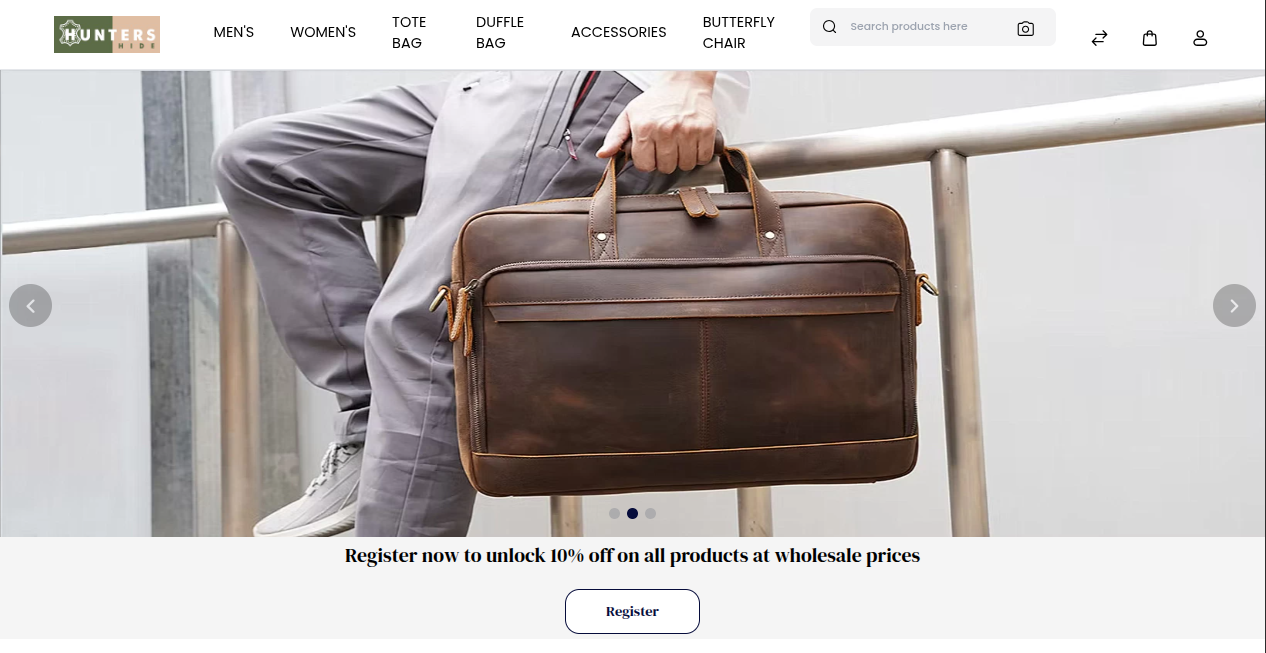Select the active middle carousel dot
Screen dimensions: 1266x653
coord(632,513)
